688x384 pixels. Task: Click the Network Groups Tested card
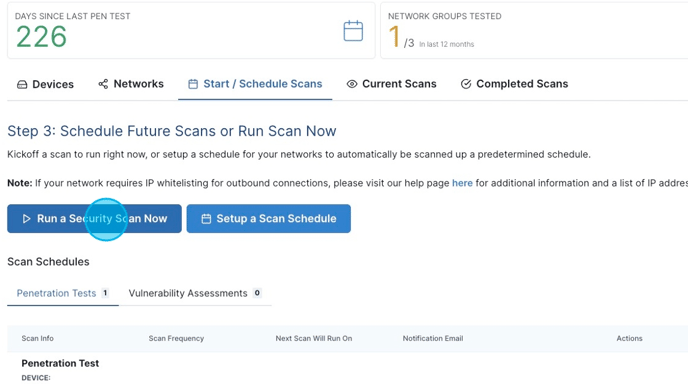[x=534, y=30]
